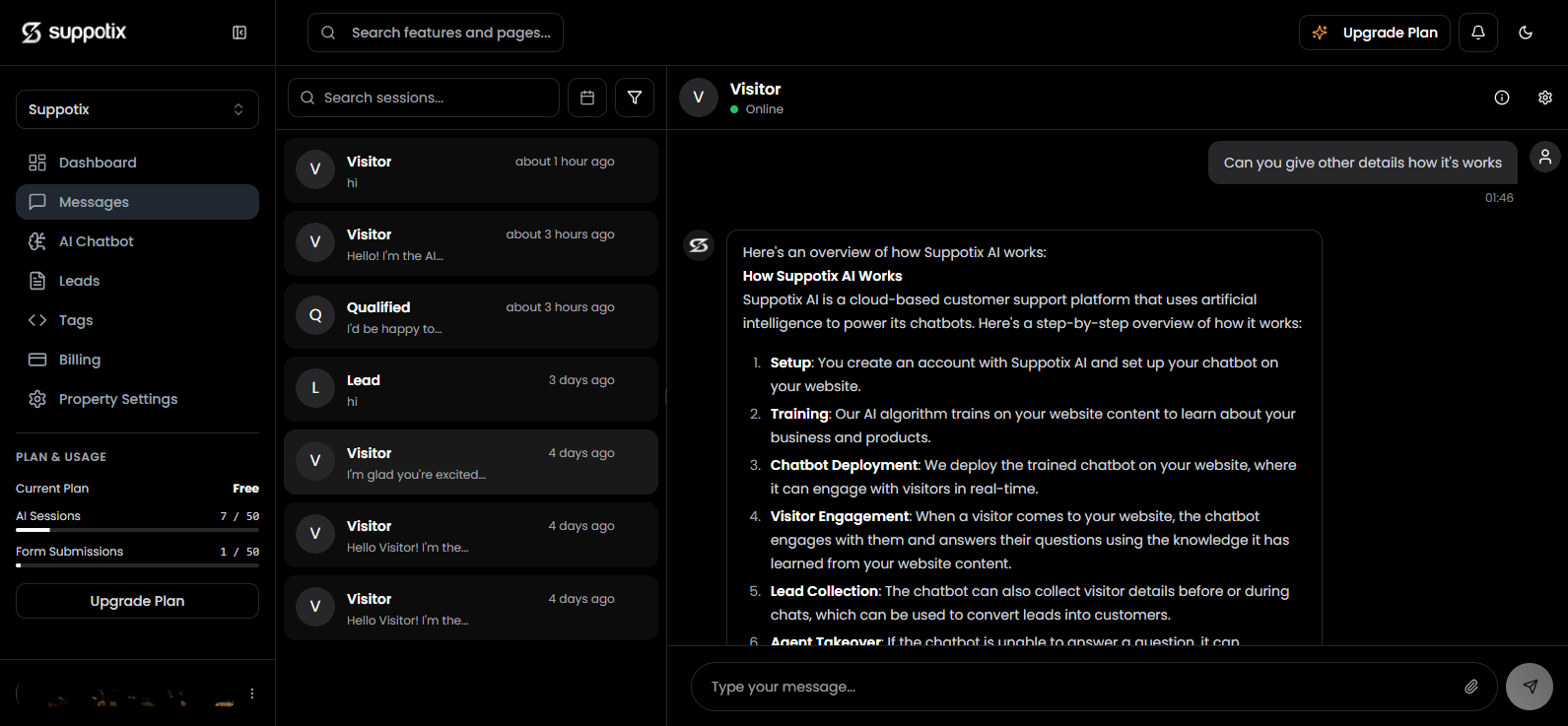Open the calendar date filter

pyautogui.click(x=587, y=98)
